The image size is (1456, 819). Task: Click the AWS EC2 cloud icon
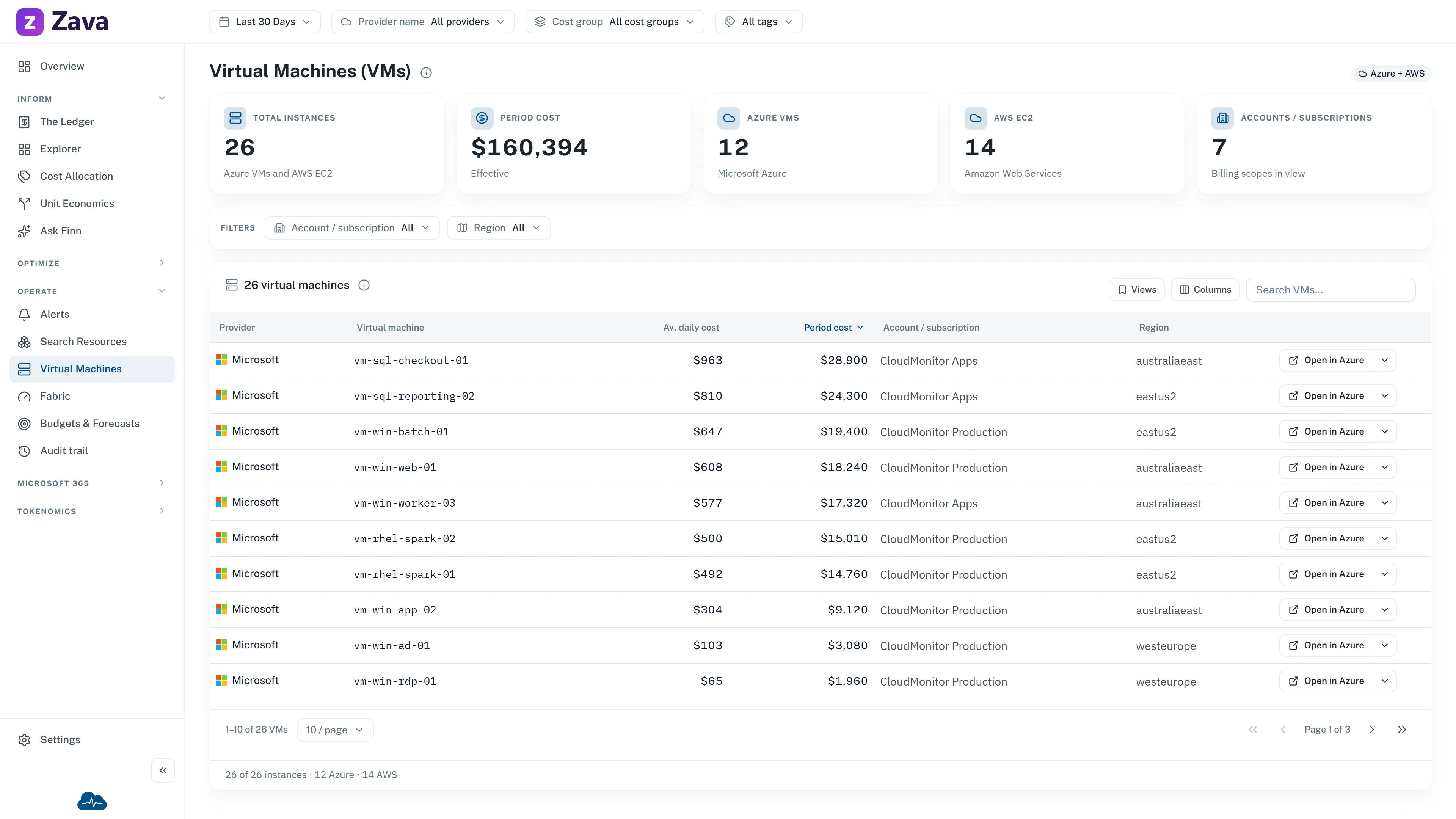point(976,118)
